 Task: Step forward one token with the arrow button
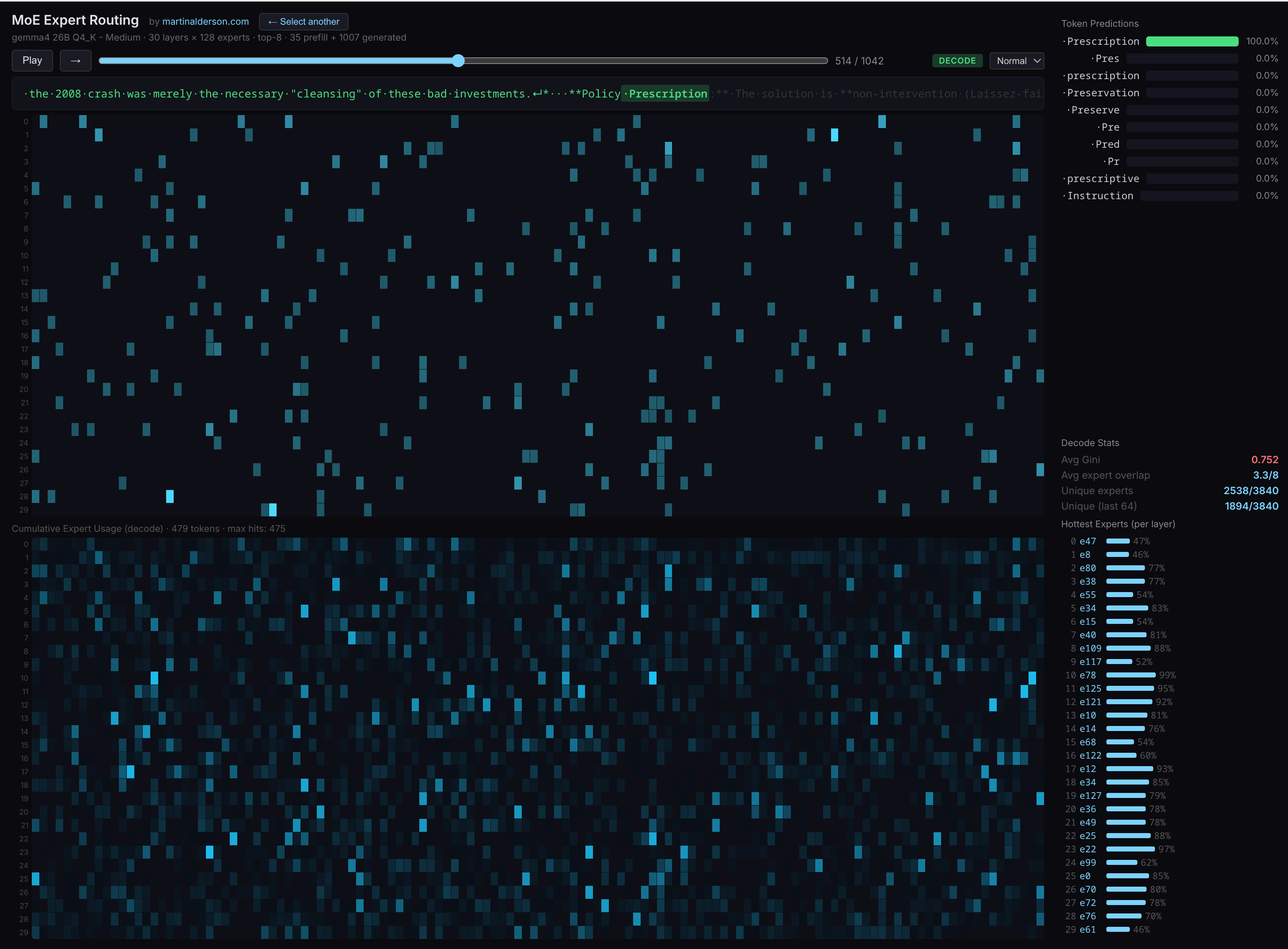coord(75,60)
